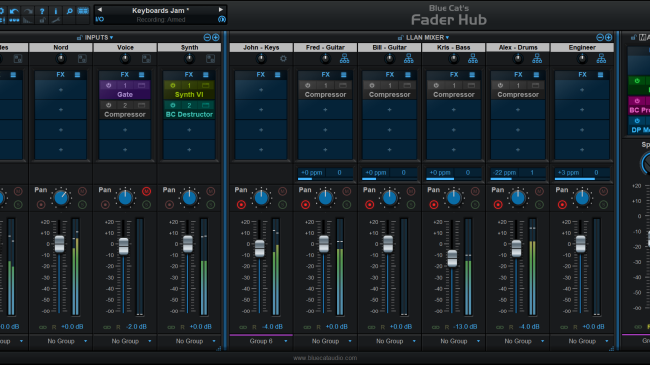Open the FX list menu on Synth strip

point(206,75)
